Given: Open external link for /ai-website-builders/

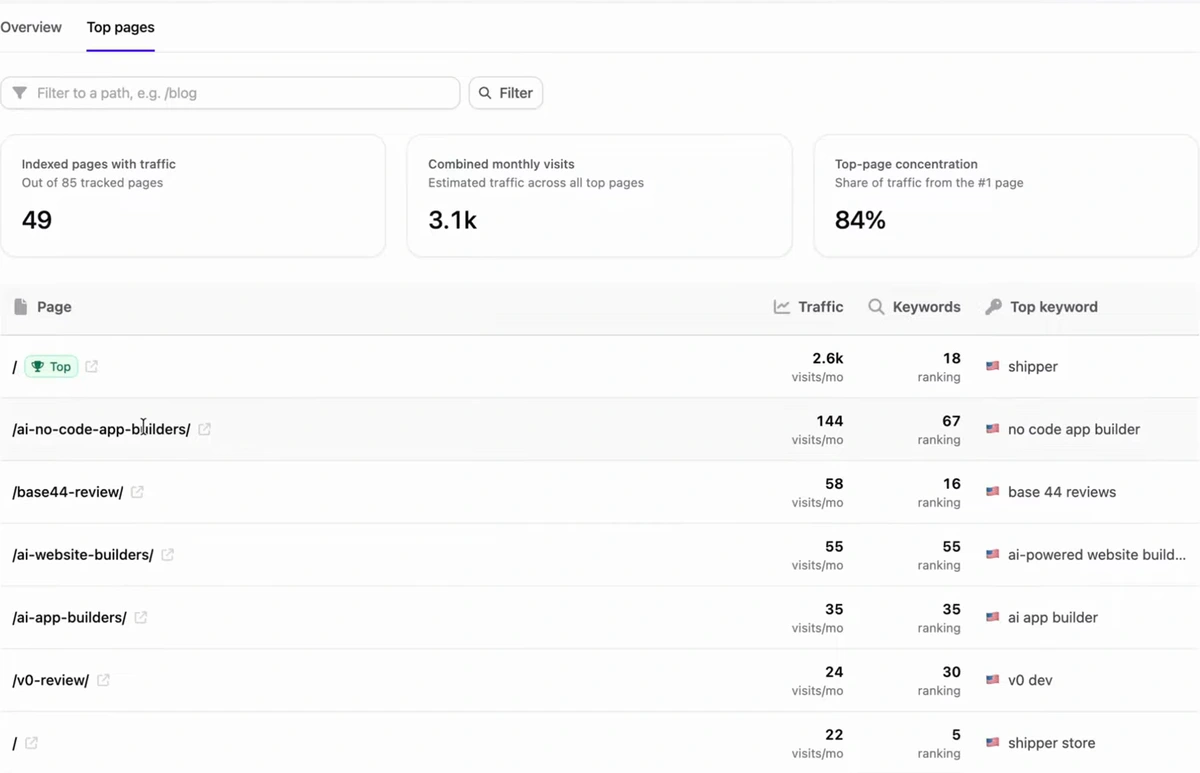Looking at the screenshot, I should click(x=167, y=555).
